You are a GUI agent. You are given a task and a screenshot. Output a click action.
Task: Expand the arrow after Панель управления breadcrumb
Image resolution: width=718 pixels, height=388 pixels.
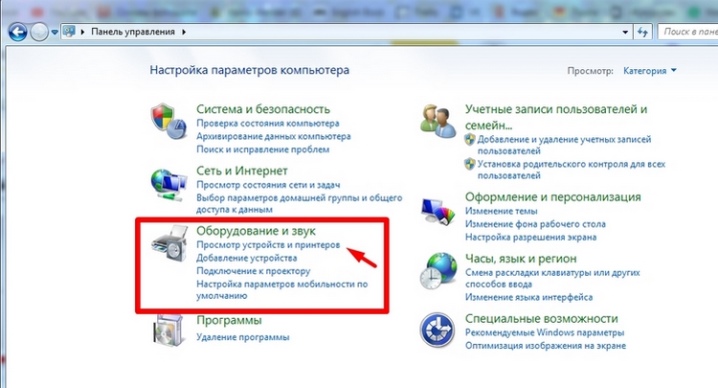[x=184, y=32]
